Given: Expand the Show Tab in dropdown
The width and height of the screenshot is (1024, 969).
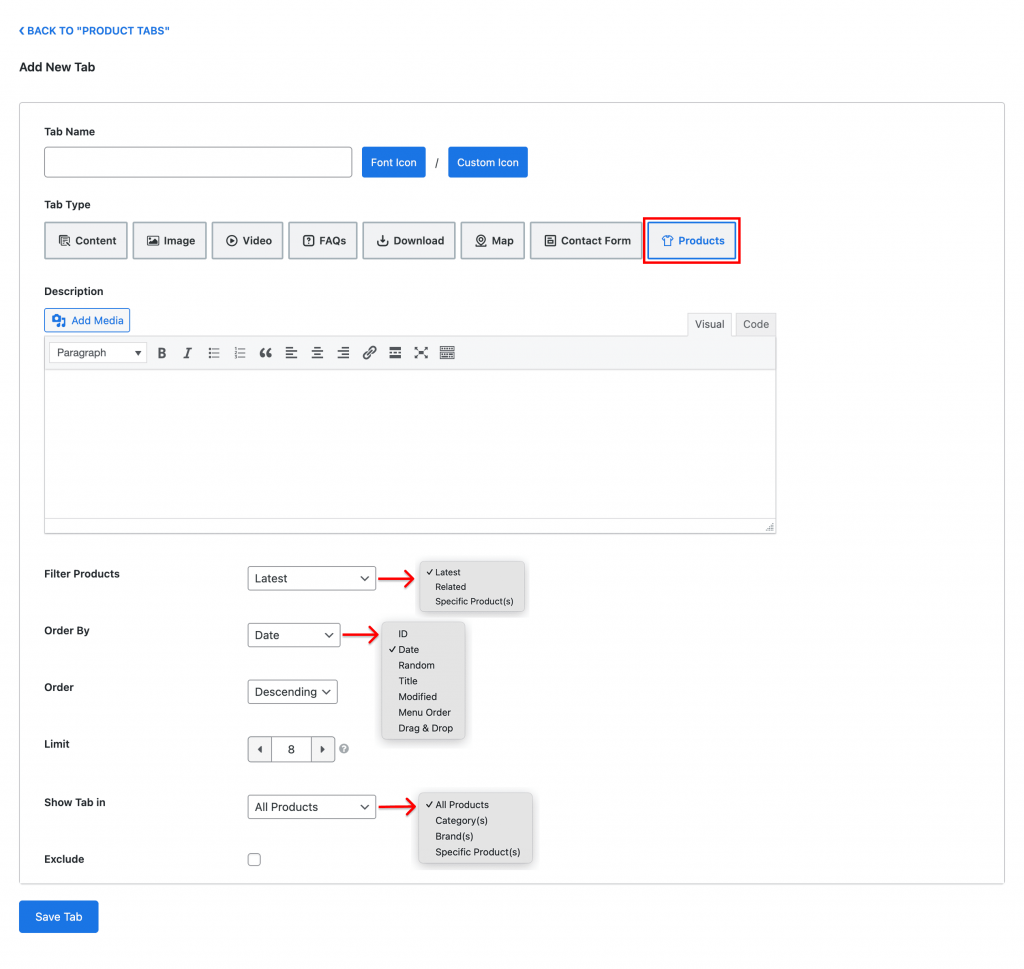Looking at the screenshot, I should click(x=311, y=807).
